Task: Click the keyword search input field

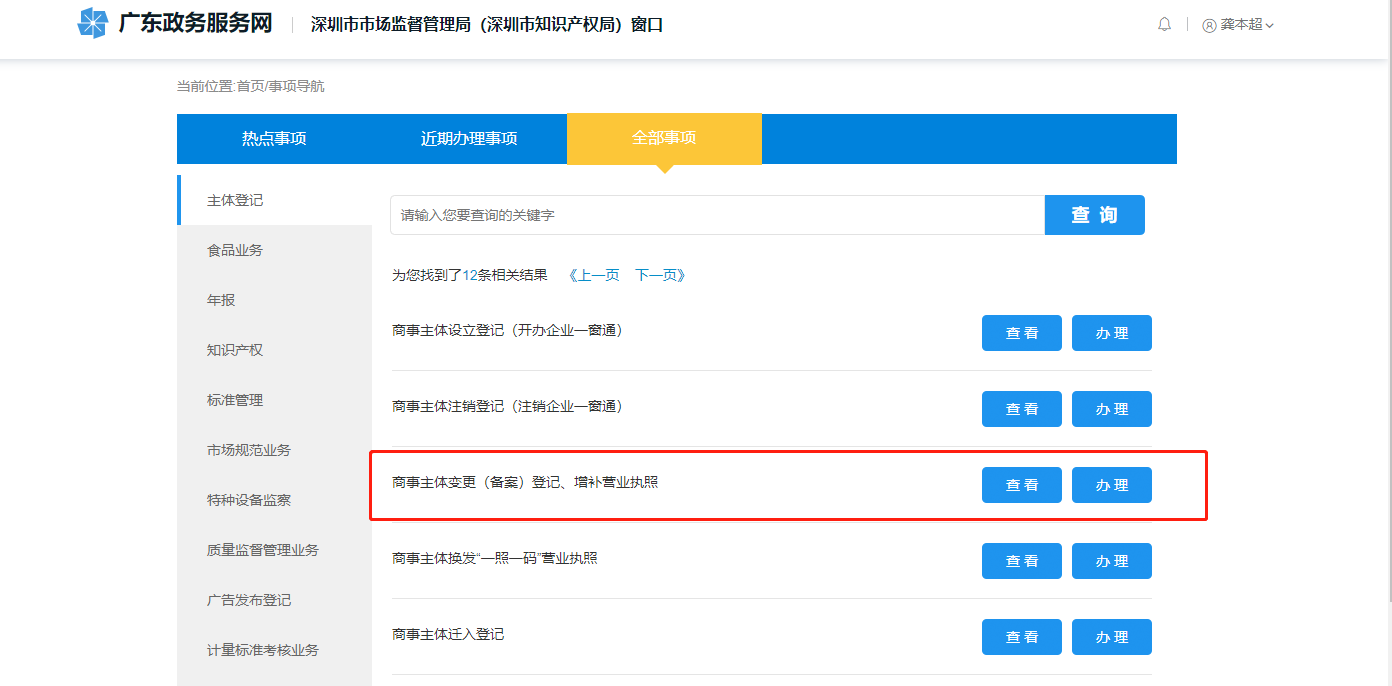Action: click(x=717, y=215)
